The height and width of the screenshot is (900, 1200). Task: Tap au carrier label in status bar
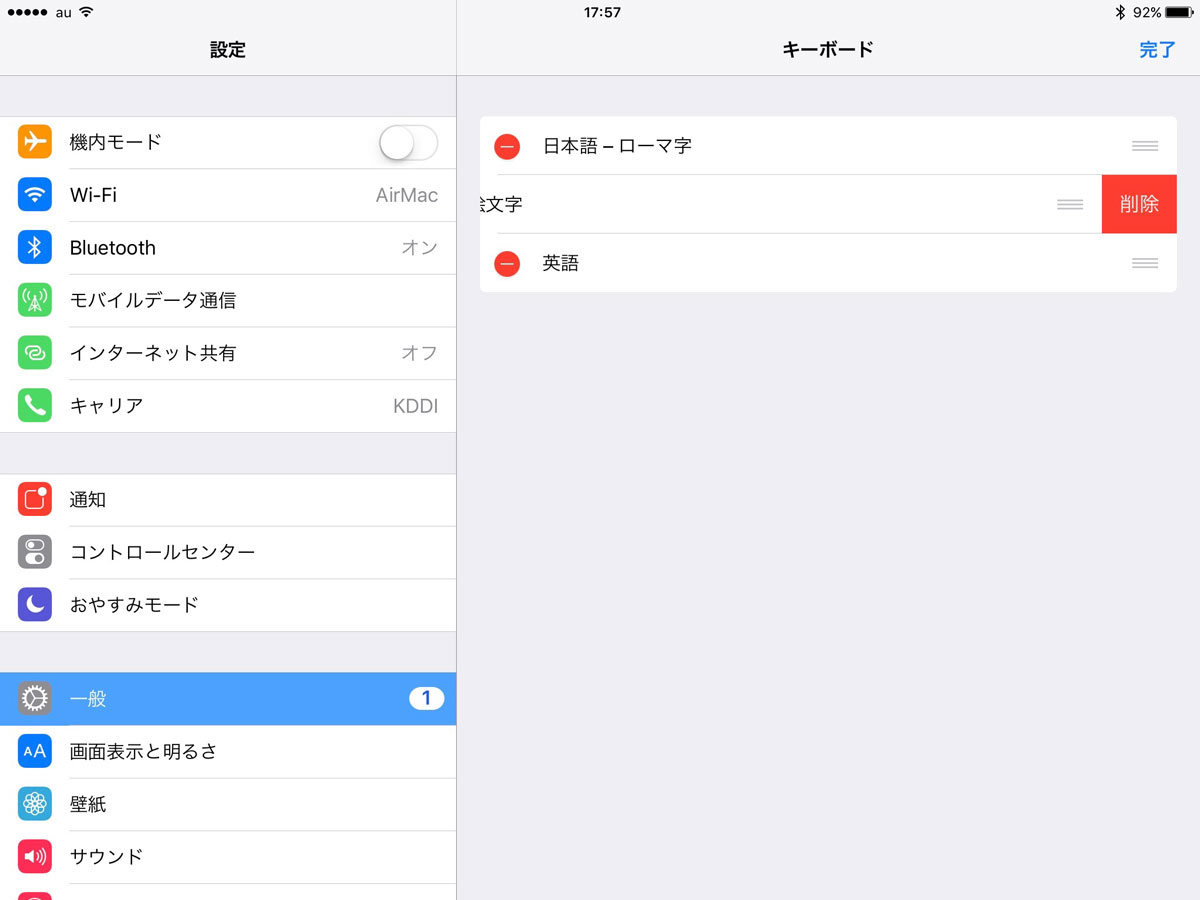point(63,12)
